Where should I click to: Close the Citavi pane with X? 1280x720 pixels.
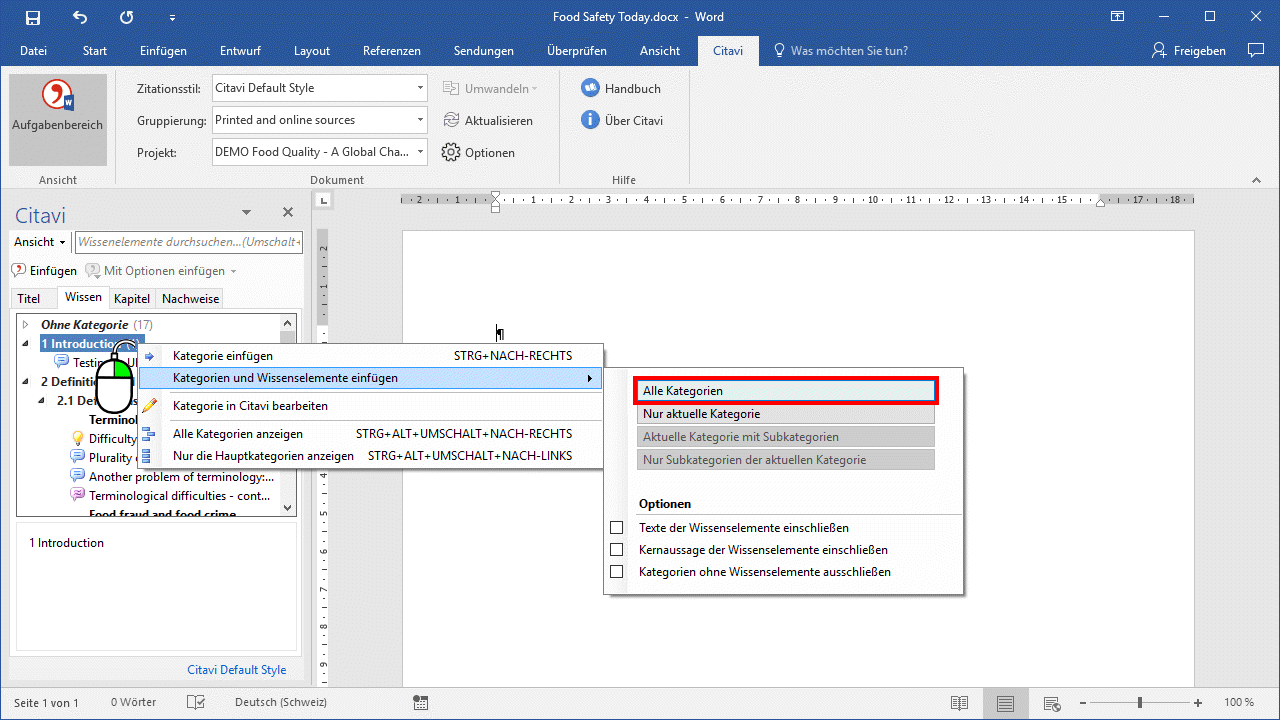pos(288,212)
